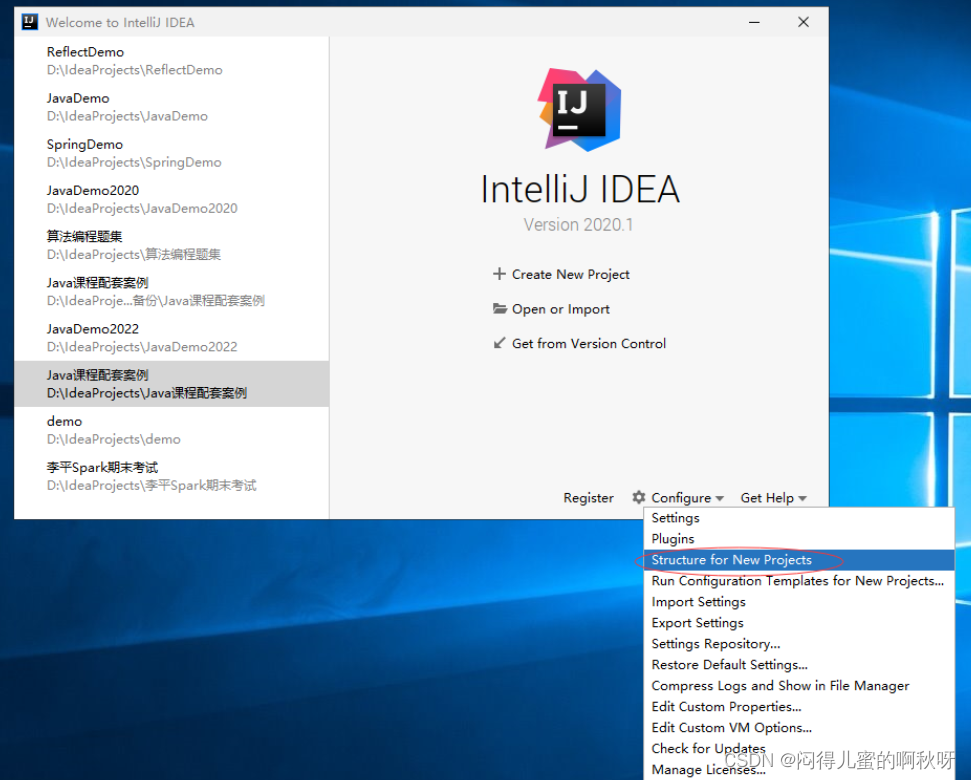Expand the Get Help dropdown
This screenshot has width=971, height=780.
[773, 498]
